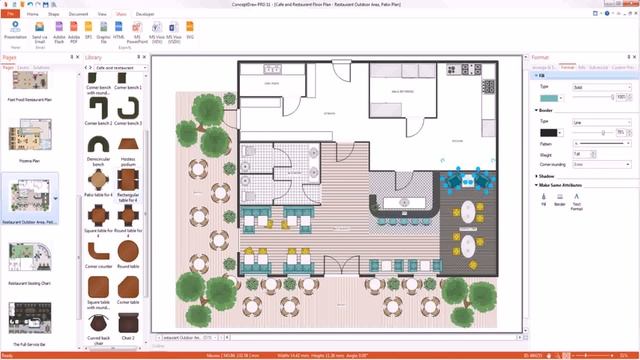This screenshot has width=640, height=360.
Task: Switch to the Document ribbon tab
Action: click(78, 14)
